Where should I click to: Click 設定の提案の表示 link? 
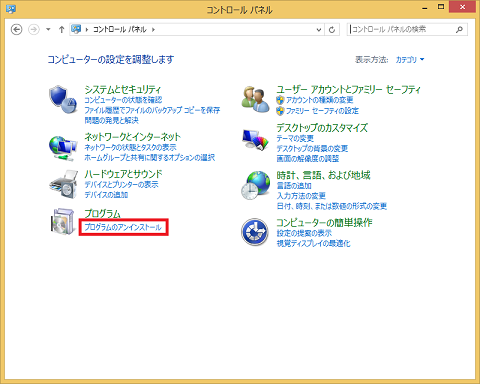click(x=304, y=233)
